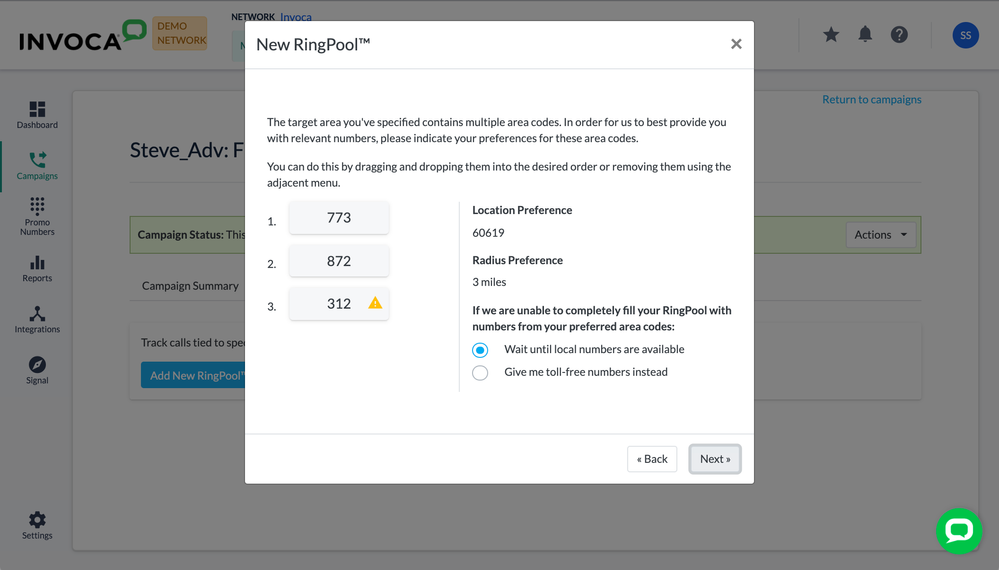Select 'Wait until local numbers are available'

tap(481, 350)
